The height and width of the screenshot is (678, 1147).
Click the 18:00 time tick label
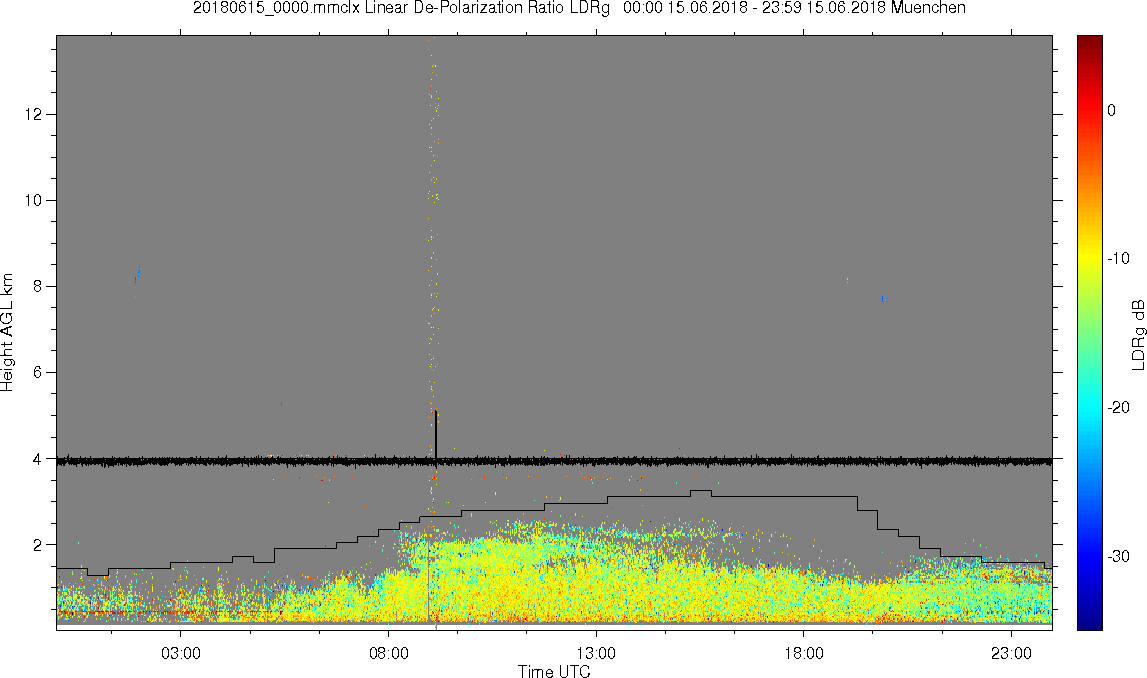(x=804, y=653)
